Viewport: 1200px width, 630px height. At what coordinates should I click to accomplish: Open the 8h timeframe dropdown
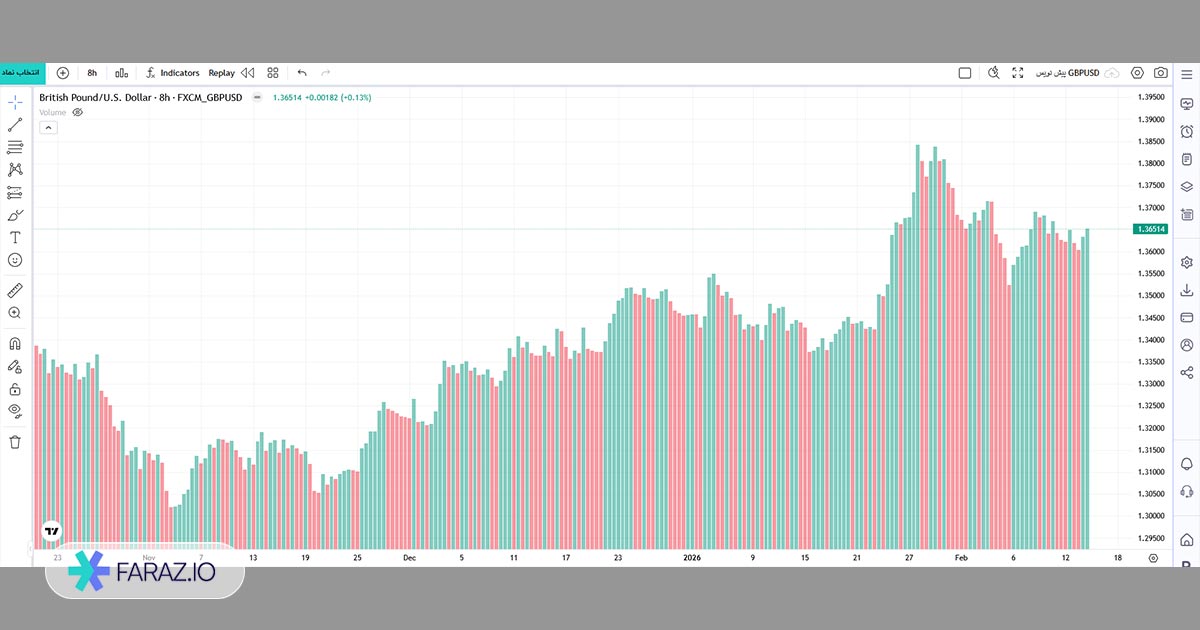(x=92, y=73)
